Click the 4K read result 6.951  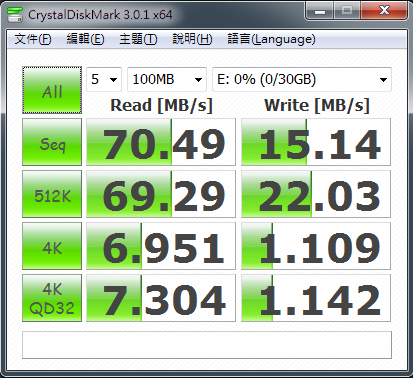[x=161, y=246]
